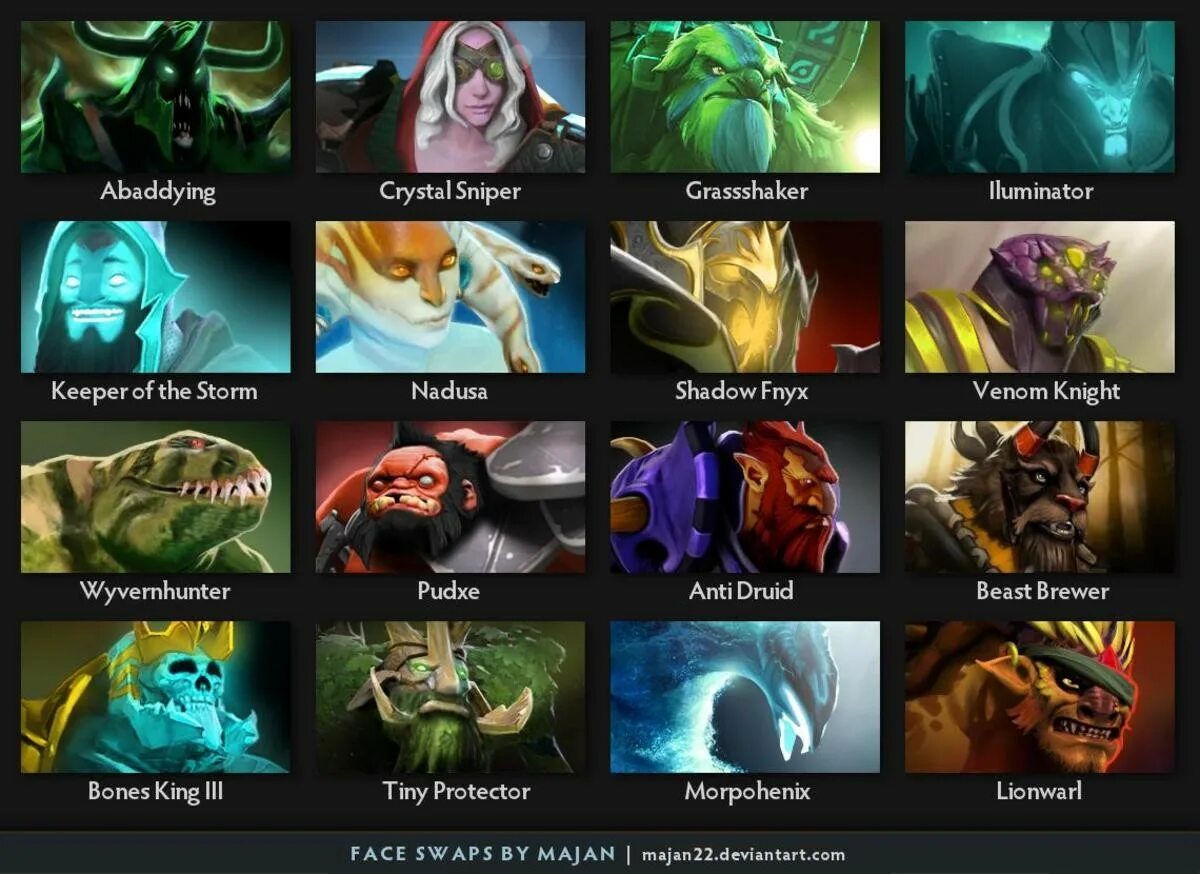Viewport: 1200px width, 874px height.
Task: Click the Pudxe hero portrait
Action: click(450, 497)
